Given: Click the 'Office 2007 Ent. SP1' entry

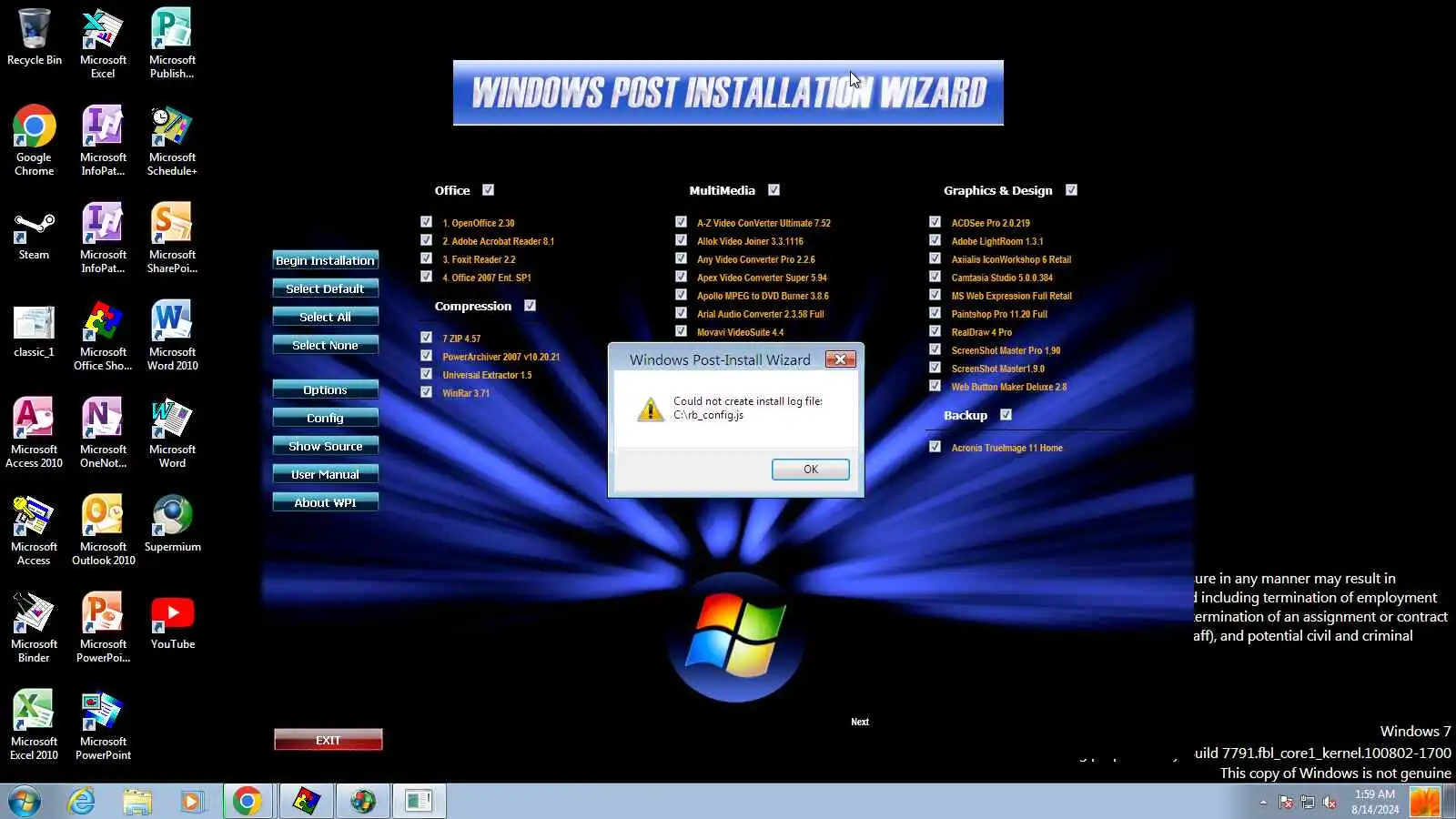Looking at the screenshot, I should point(487,278).
